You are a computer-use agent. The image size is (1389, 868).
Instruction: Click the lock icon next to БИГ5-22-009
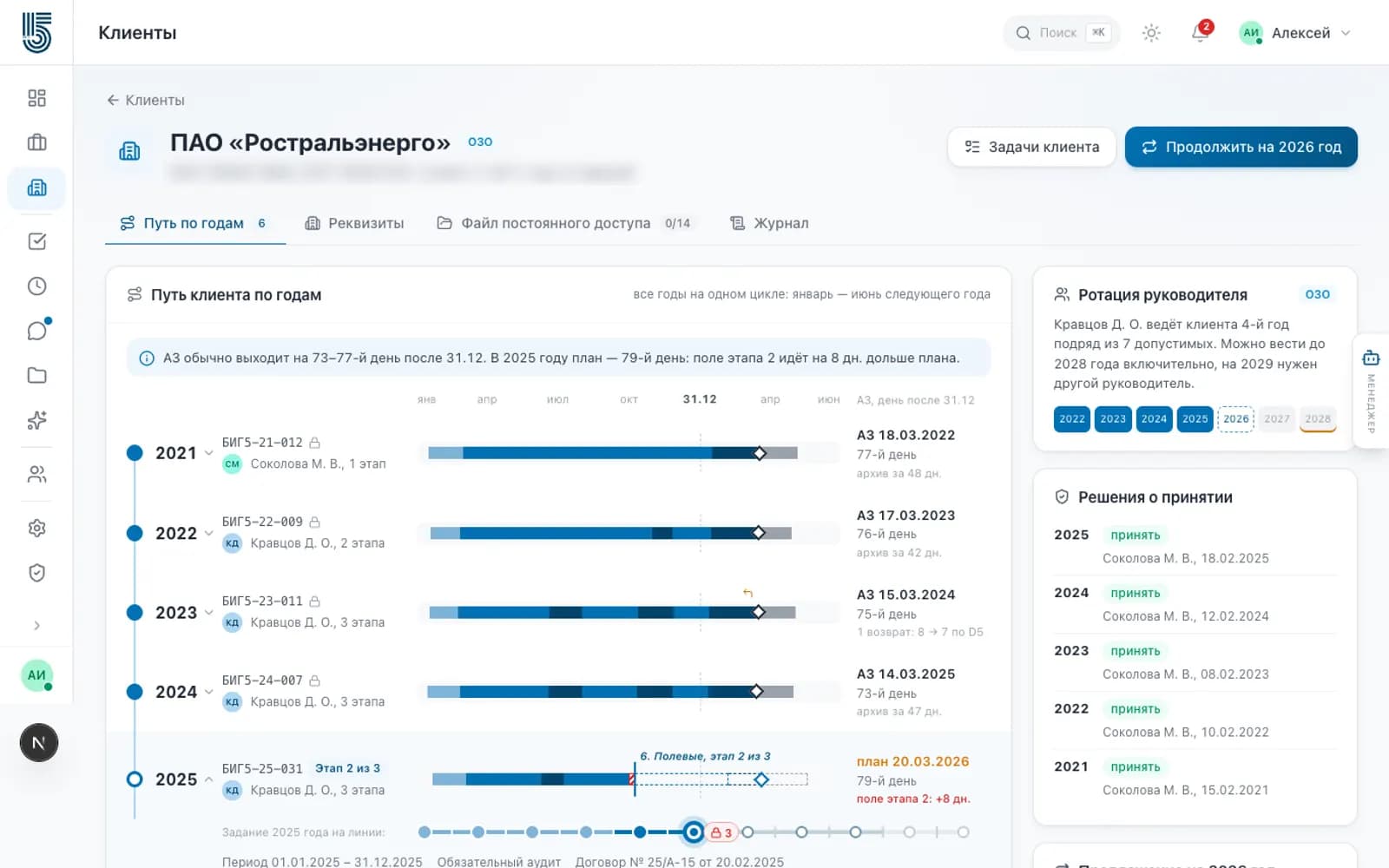tap(315, 522)
